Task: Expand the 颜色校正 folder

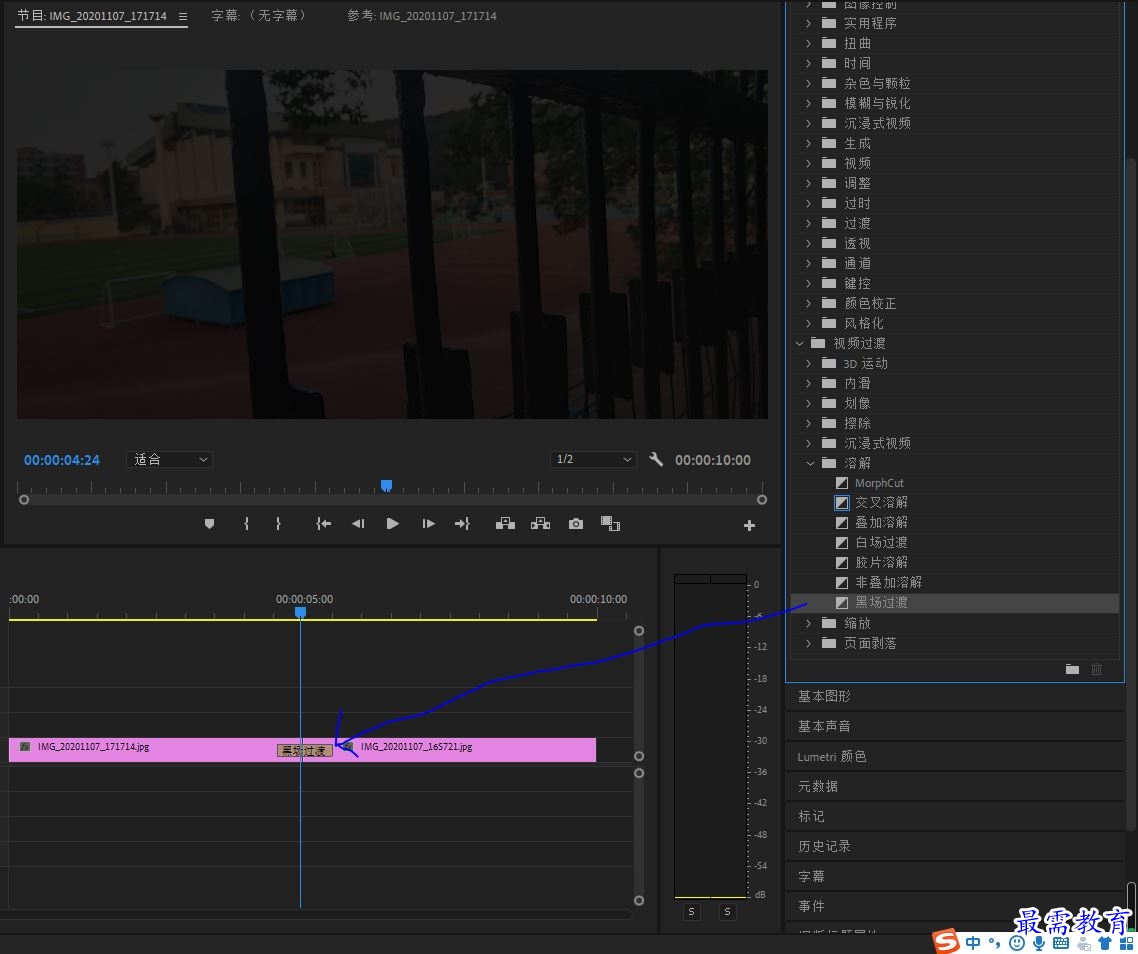Action: tap(809, 303)
